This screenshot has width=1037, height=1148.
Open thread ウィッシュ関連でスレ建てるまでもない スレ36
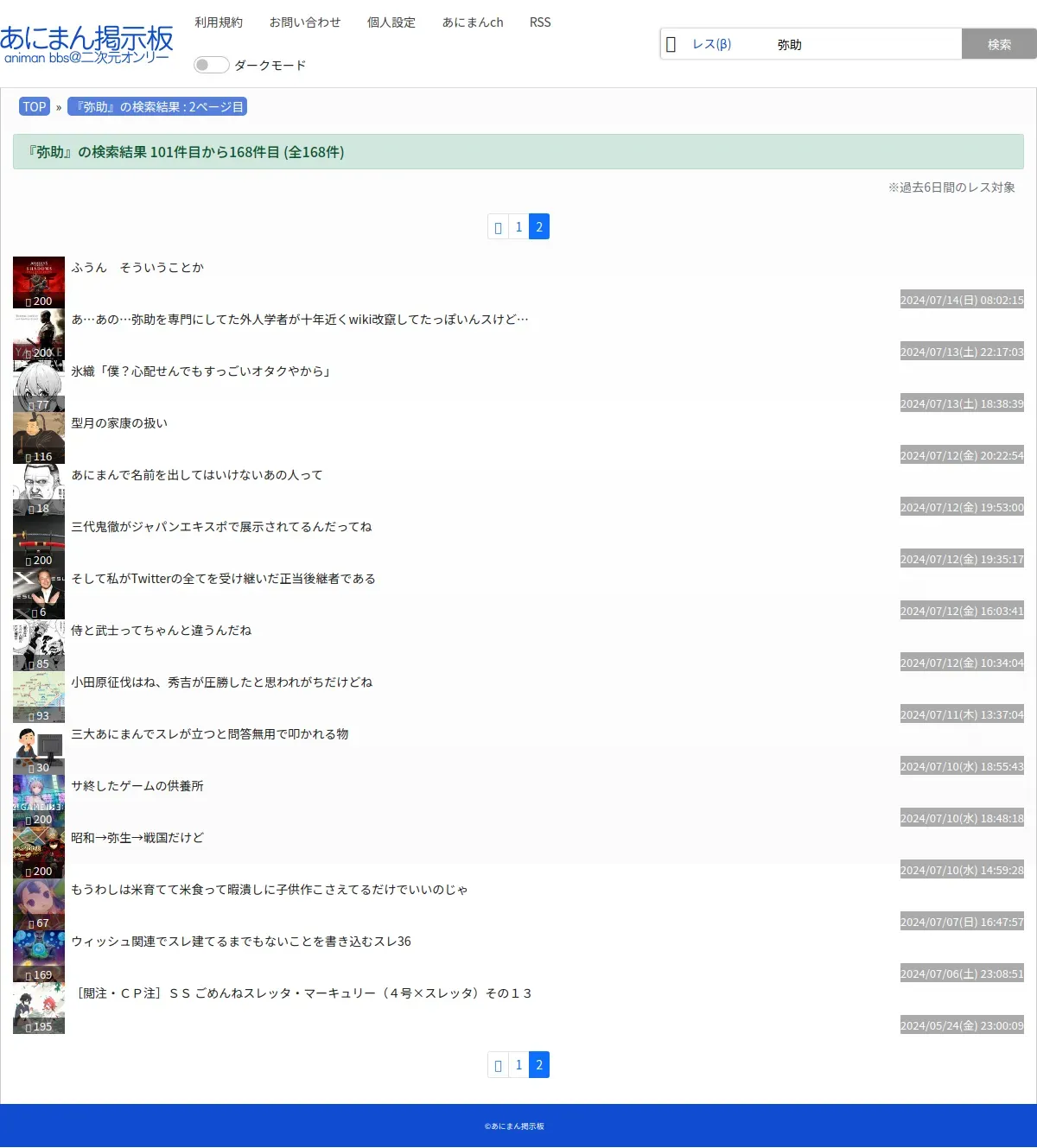click(x=241, y=942)
